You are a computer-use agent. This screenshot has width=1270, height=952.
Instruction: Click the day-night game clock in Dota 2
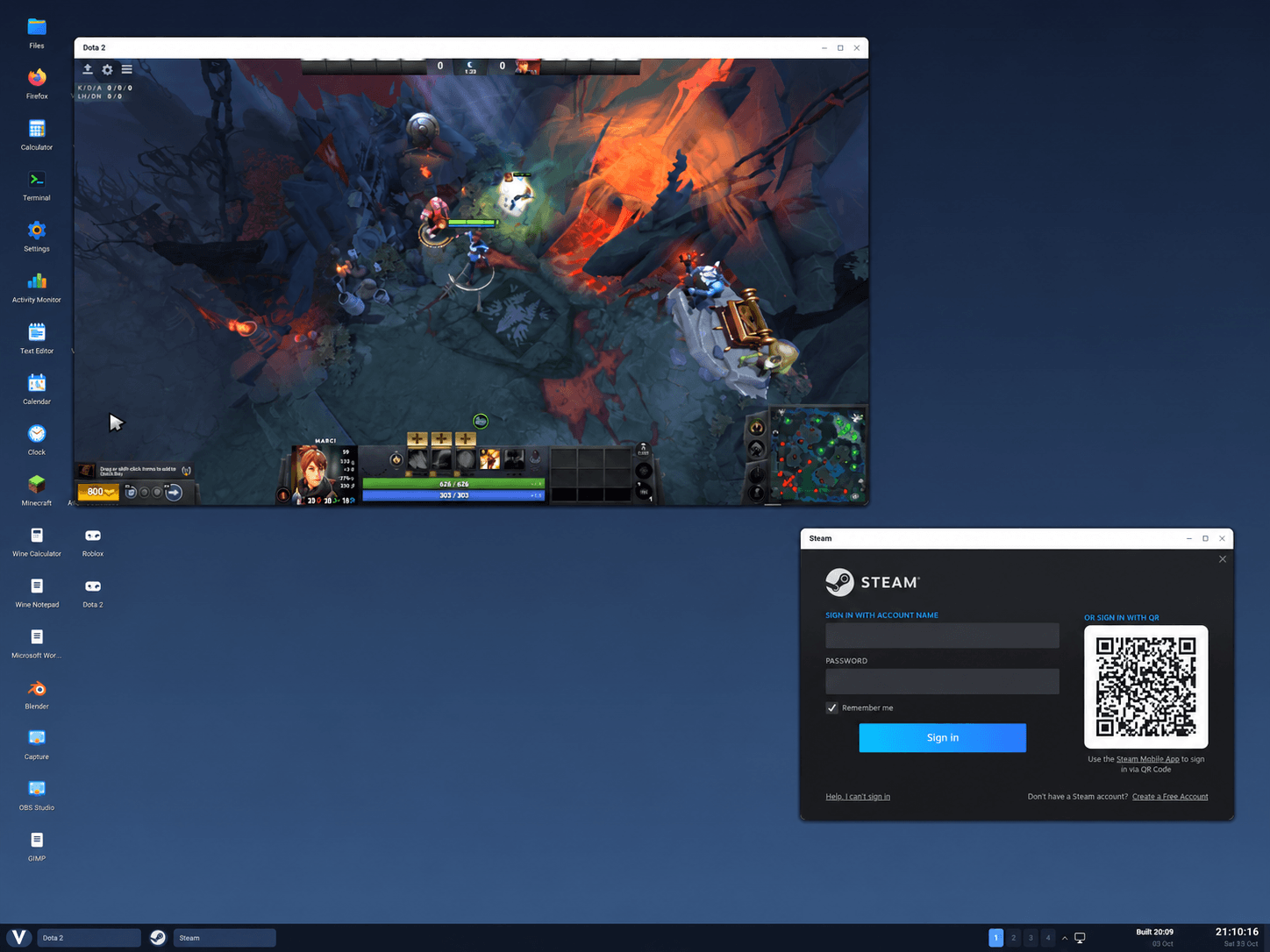pyautogui.click(x=471, y=67)
